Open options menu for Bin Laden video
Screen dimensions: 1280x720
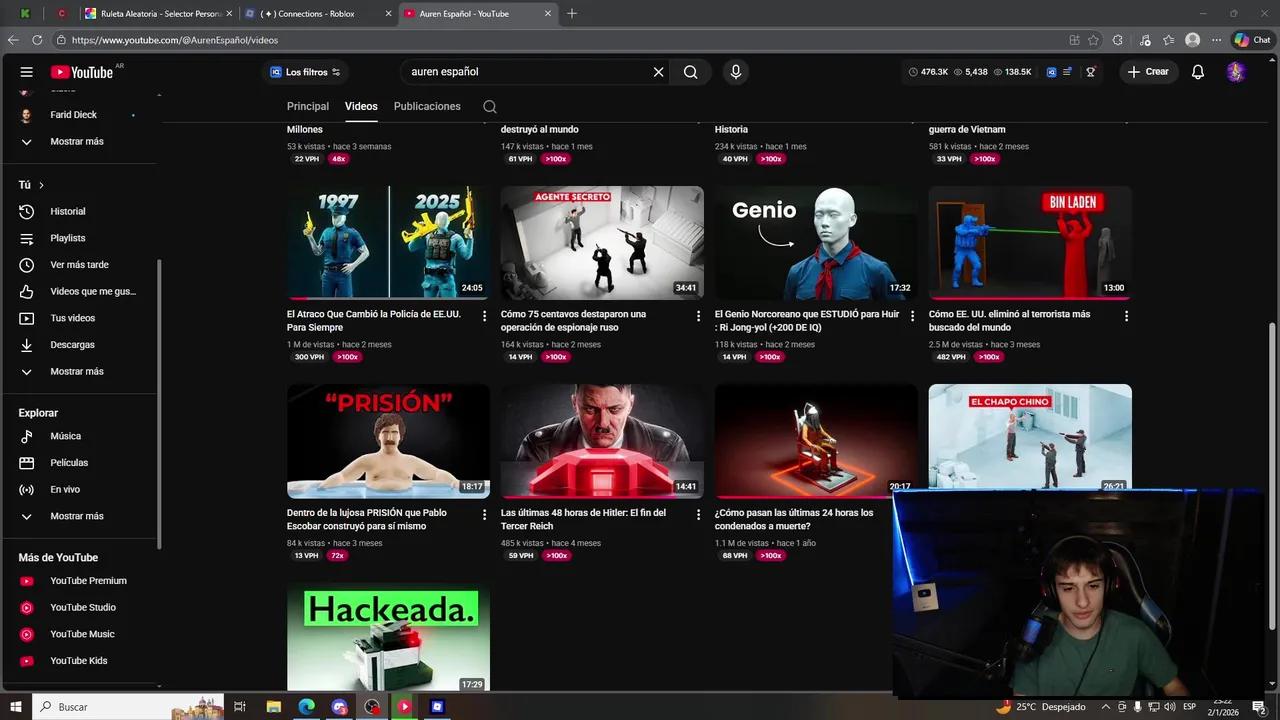1126,316
